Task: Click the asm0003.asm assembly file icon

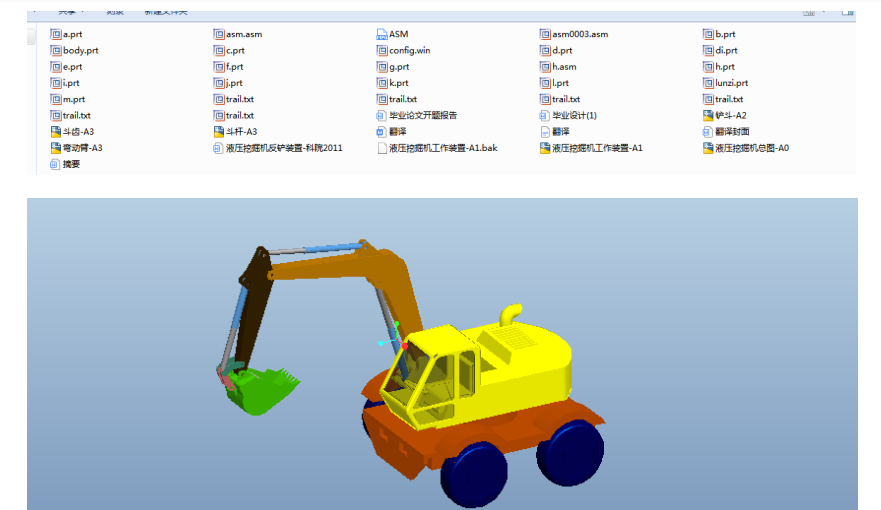Action: tap(545, 34)
